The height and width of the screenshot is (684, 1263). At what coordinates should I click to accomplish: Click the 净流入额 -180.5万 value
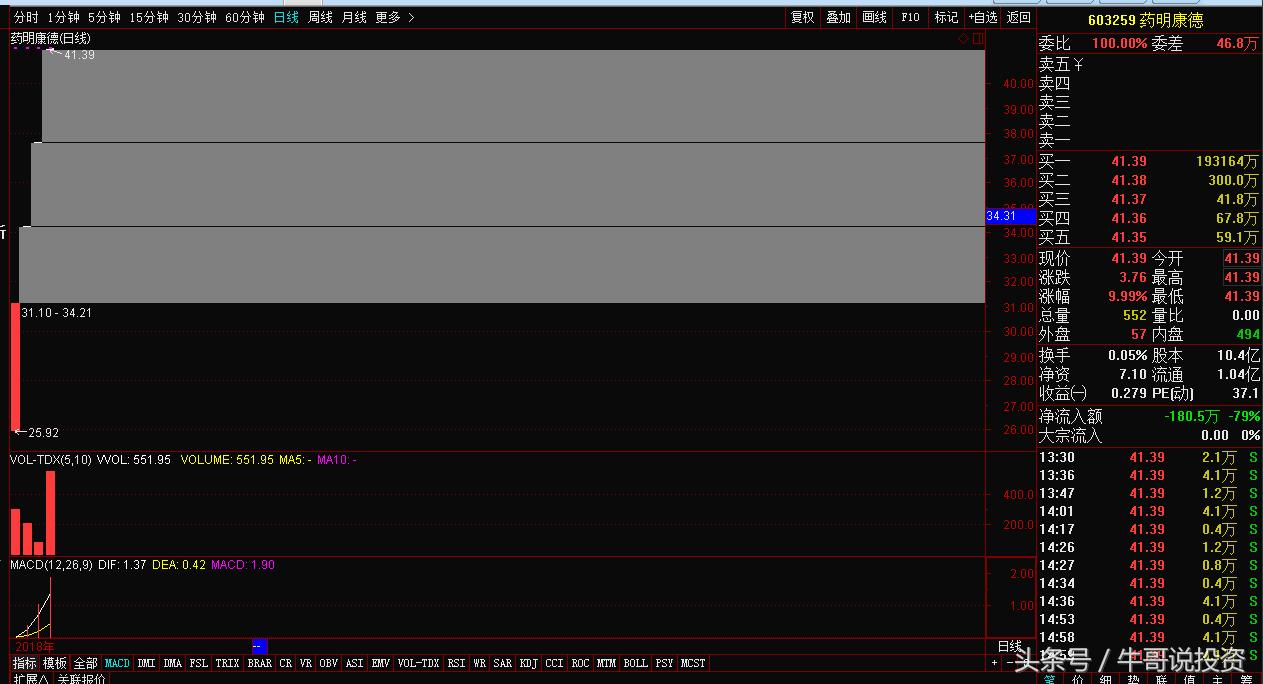(x=1191, y=416)
